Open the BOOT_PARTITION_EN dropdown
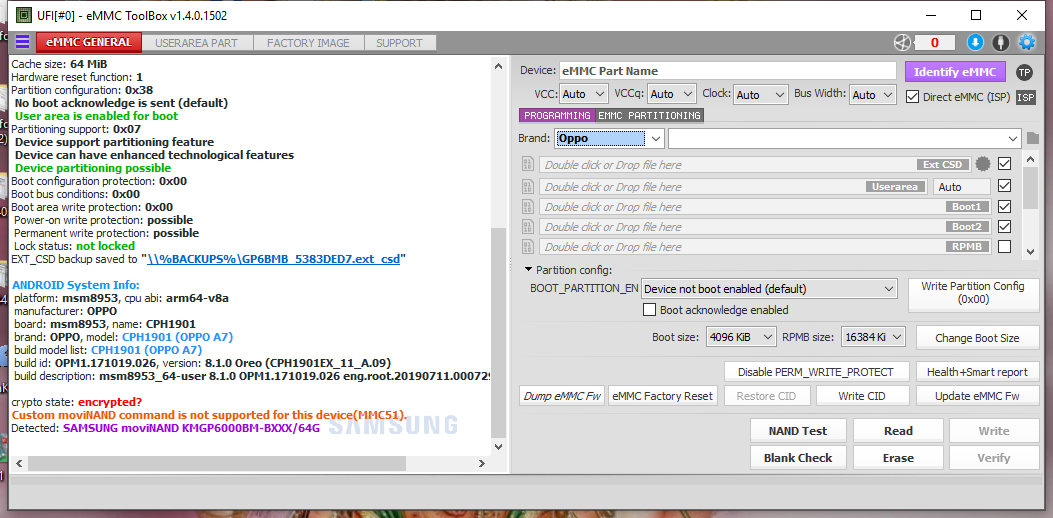 (769, 289)
